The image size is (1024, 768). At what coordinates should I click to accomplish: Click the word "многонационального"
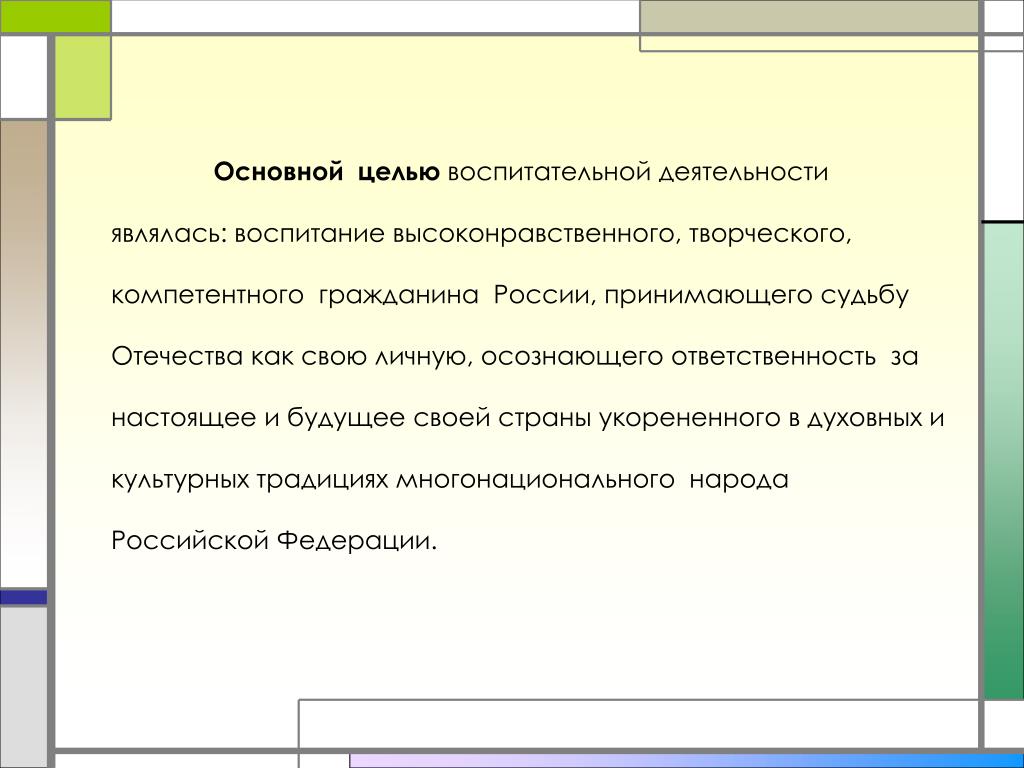click(536, 479)
